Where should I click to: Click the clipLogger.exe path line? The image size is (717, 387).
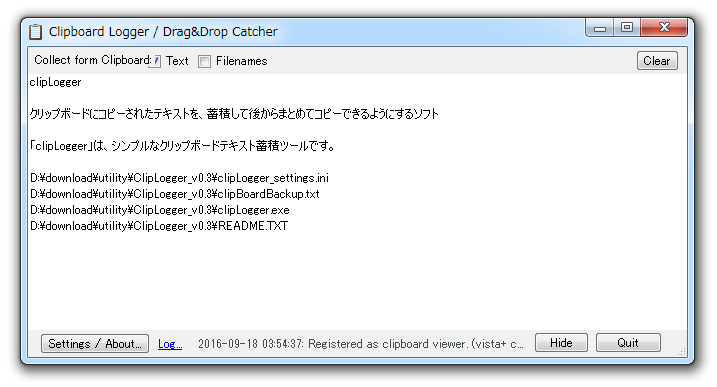(160, 210)
